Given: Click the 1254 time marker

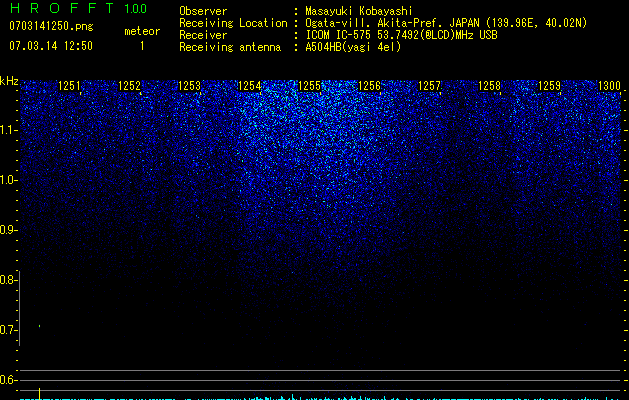Looking at the screenshot, I should [250, 86].
